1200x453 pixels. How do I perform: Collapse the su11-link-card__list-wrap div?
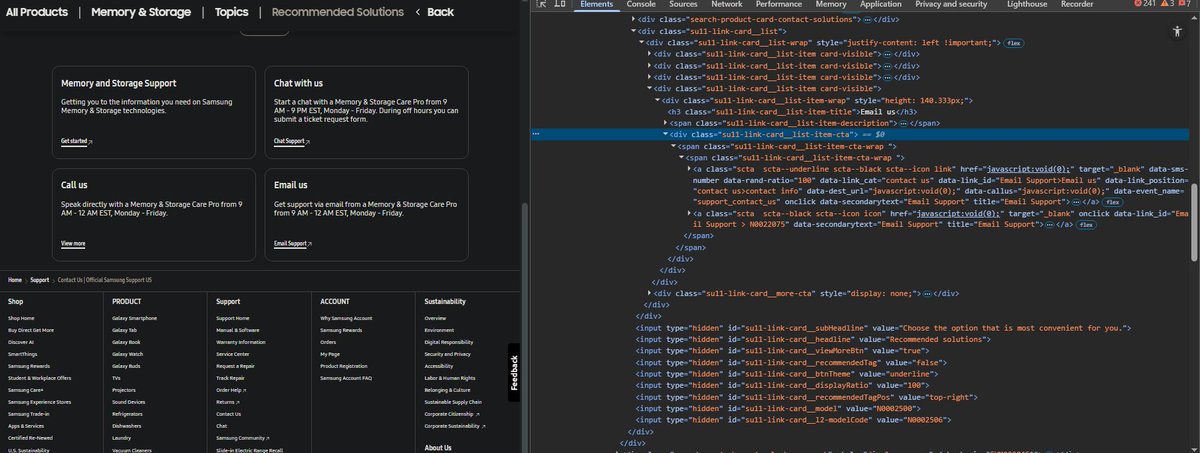click(641, 43)
